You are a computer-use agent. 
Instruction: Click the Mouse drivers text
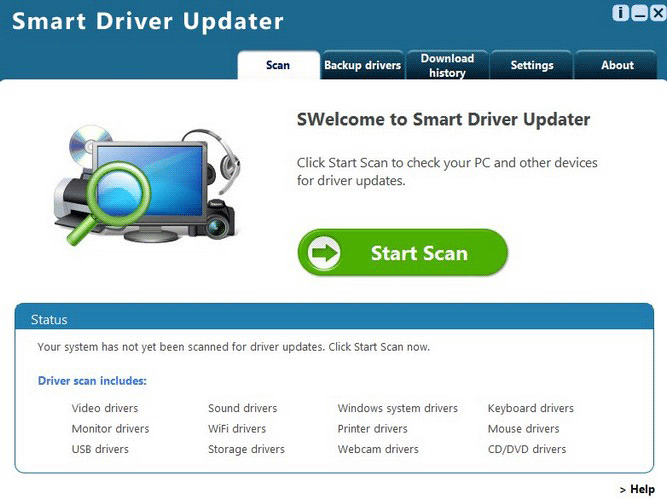point(523,429)
